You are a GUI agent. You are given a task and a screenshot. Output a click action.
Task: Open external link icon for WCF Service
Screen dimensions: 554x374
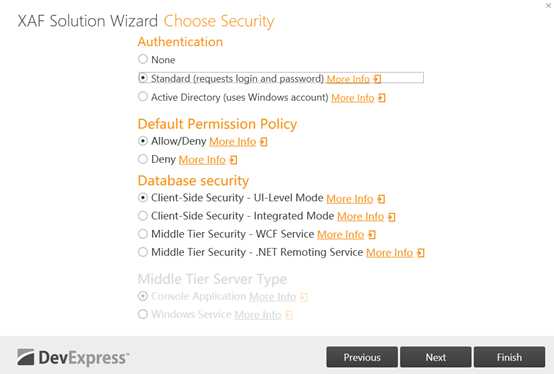[372, 235]
